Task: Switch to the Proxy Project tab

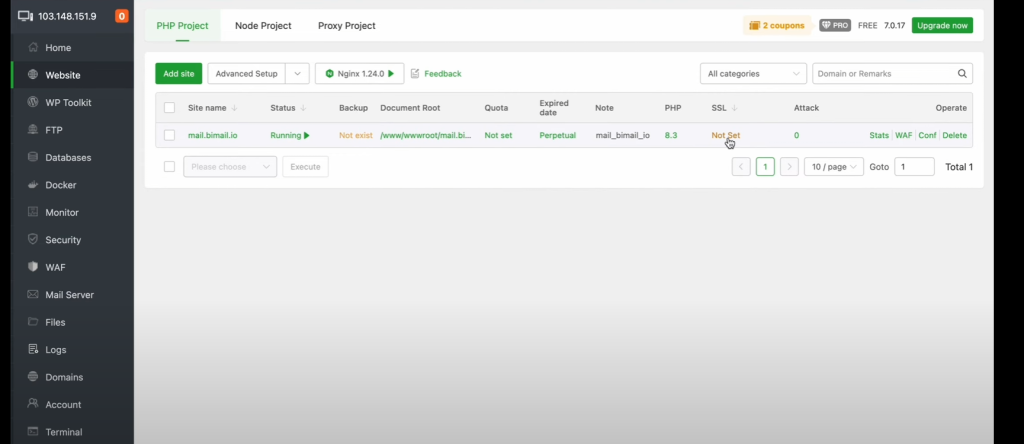Action: tap(346, 25)
